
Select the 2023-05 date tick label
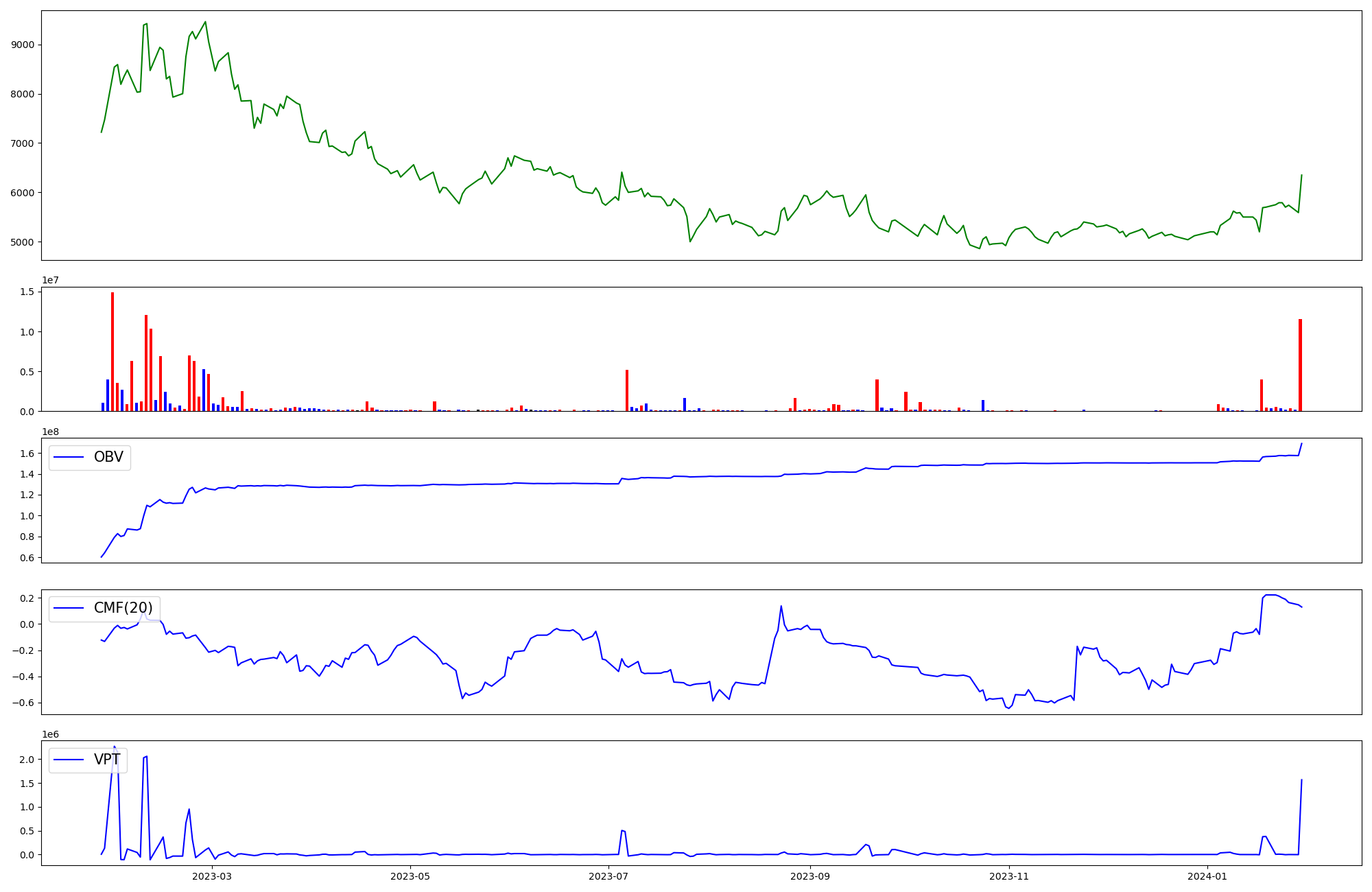click(410, 876)
